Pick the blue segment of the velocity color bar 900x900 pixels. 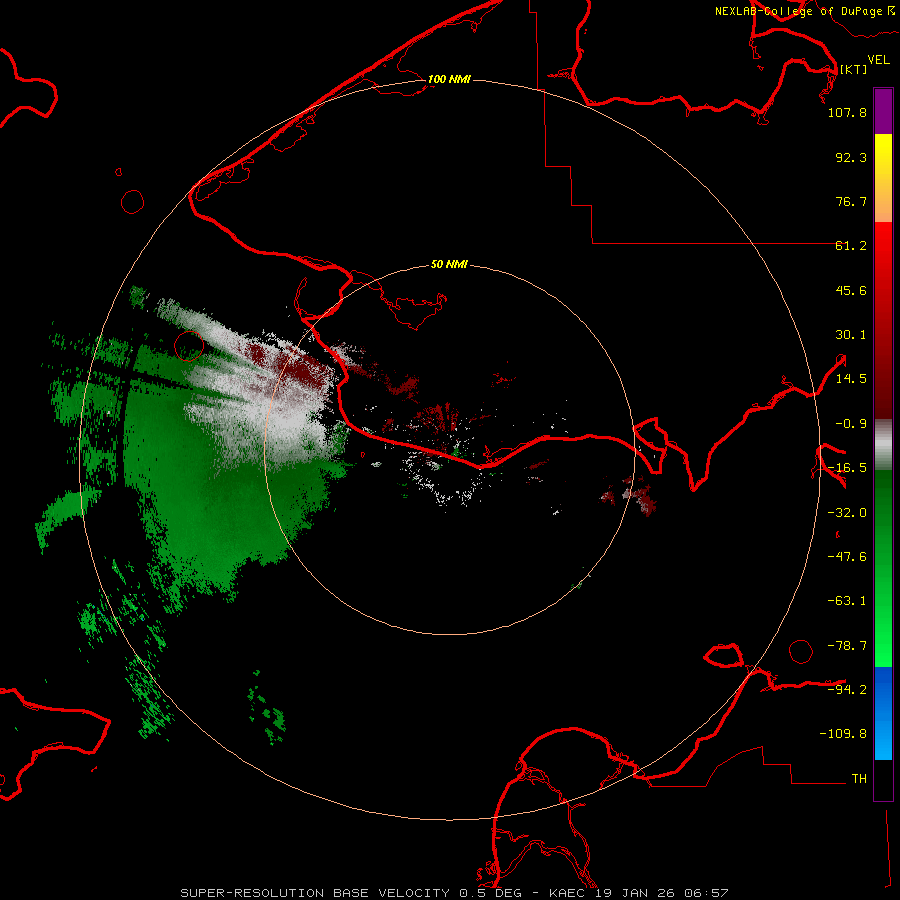coord(883,713)
